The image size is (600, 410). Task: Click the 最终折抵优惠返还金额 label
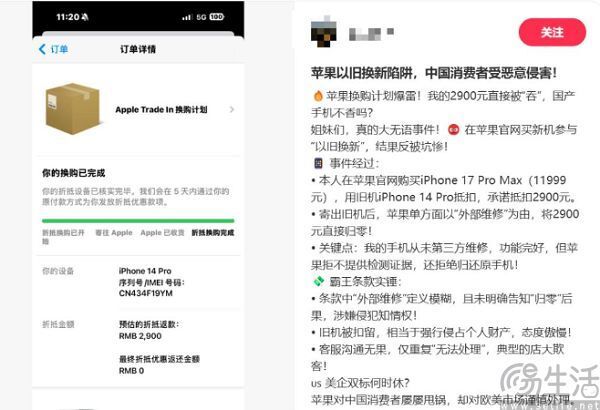[x=159, y=359]
